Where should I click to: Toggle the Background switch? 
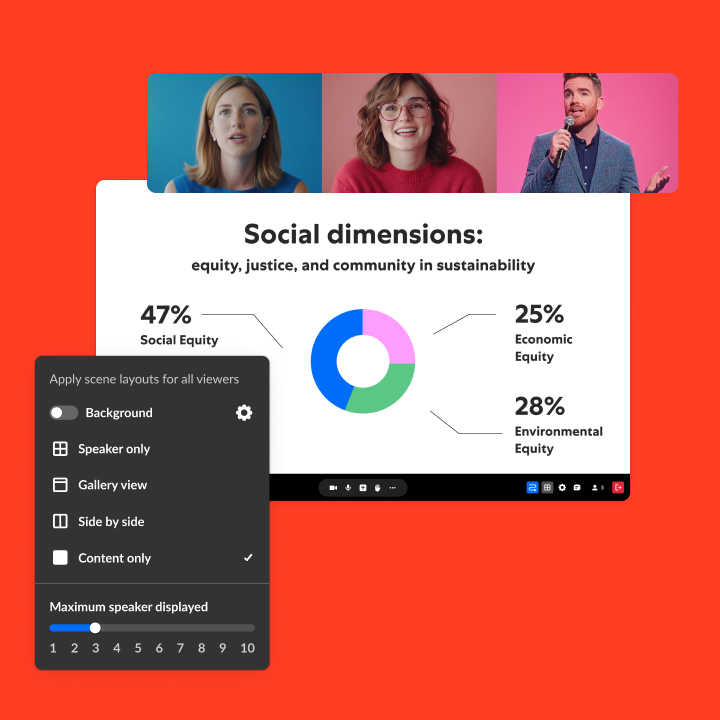[x=64, y=413]
